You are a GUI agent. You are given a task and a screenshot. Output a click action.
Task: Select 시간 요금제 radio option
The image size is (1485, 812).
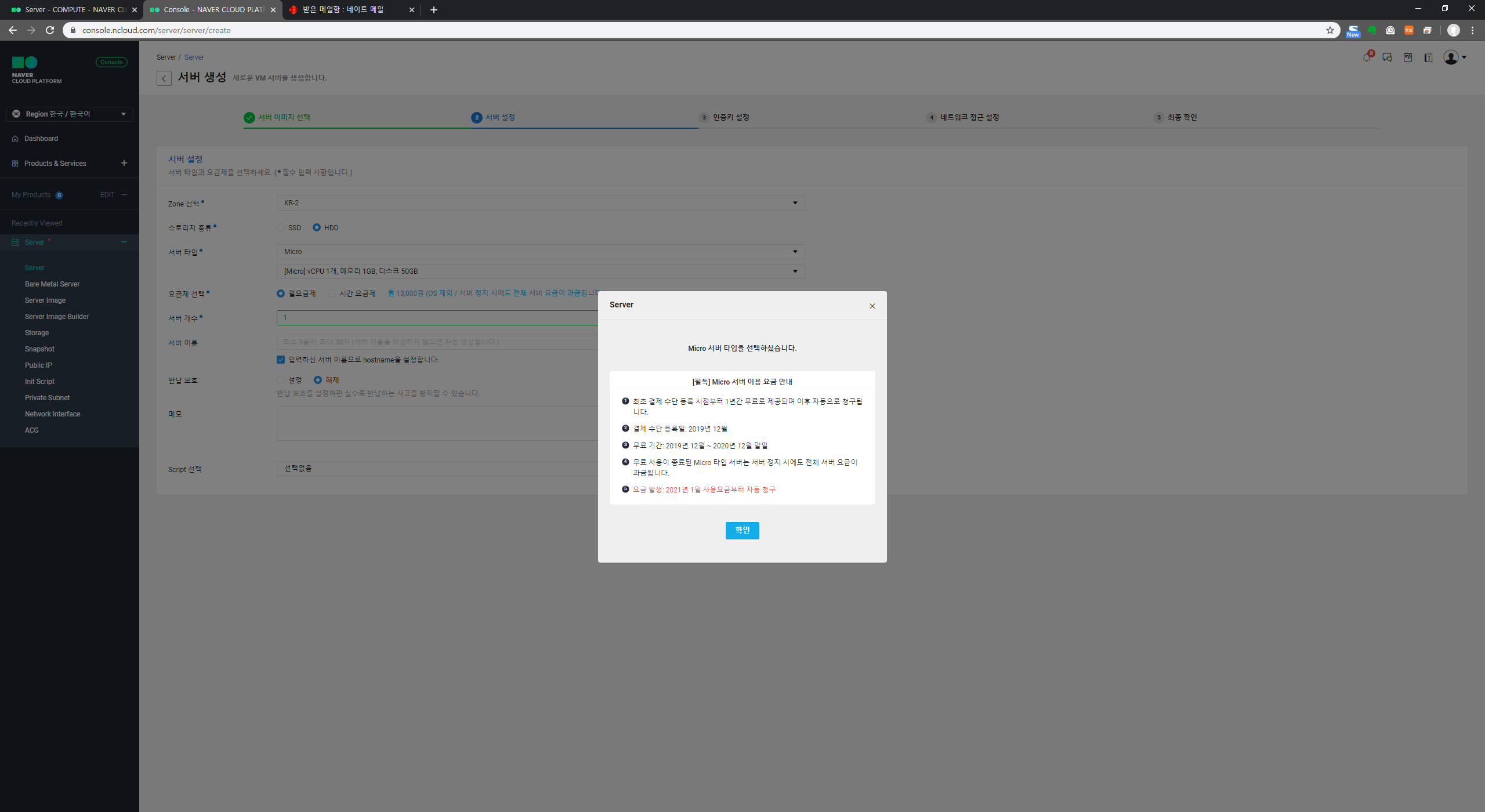(x=332, y=293)
